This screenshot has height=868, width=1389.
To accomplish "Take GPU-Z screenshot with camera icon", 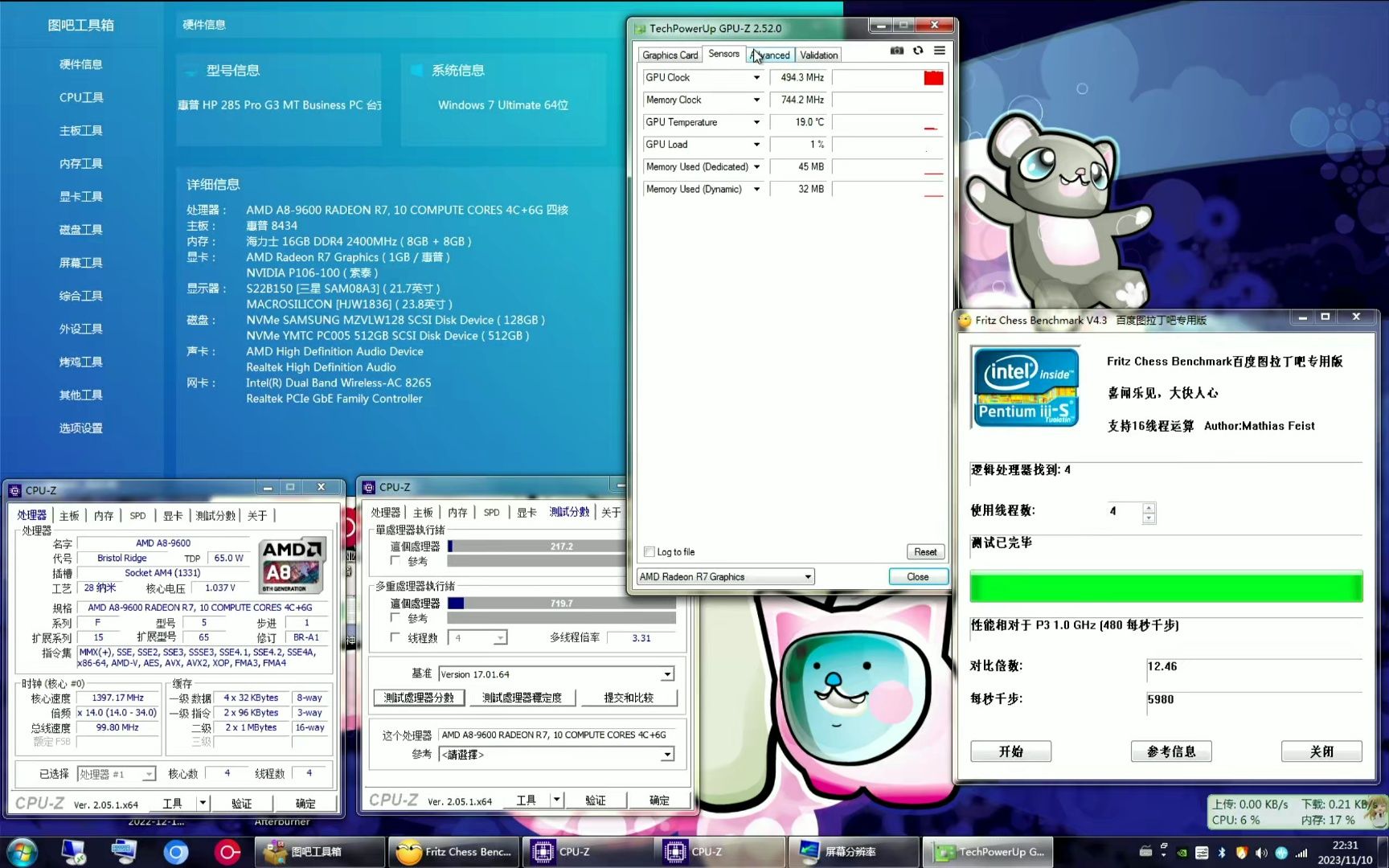I will click(897, 51).
